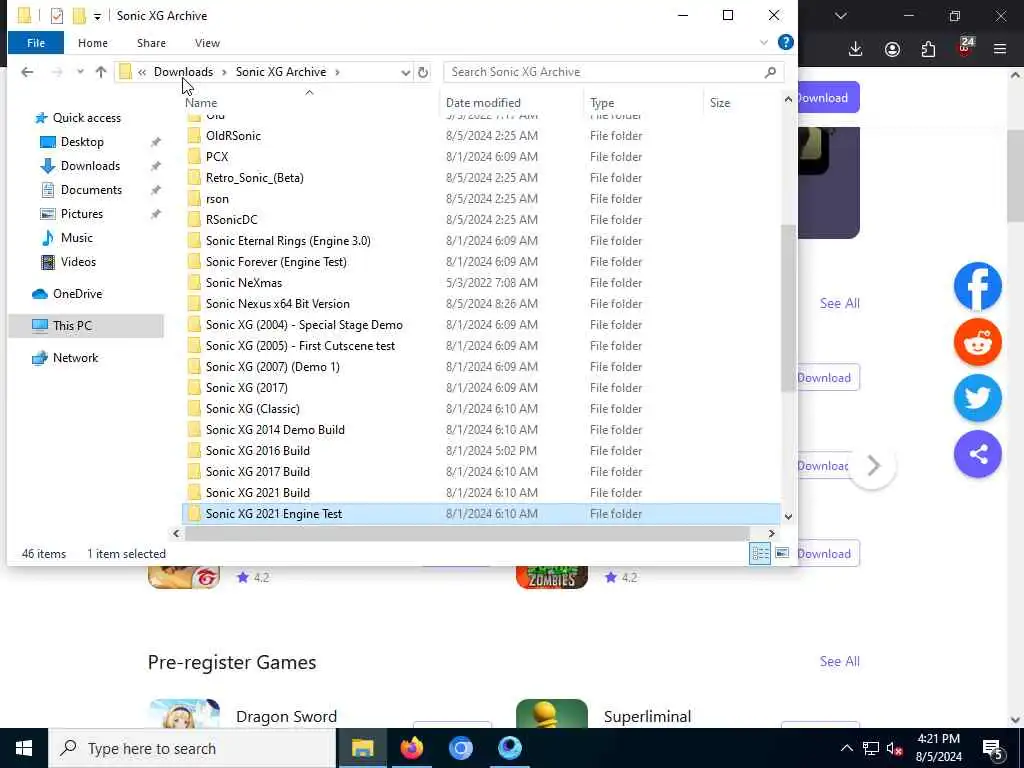Select the OldRSonic folder
This screenshot has height=768, width=1024.
[x=233, y=136]
